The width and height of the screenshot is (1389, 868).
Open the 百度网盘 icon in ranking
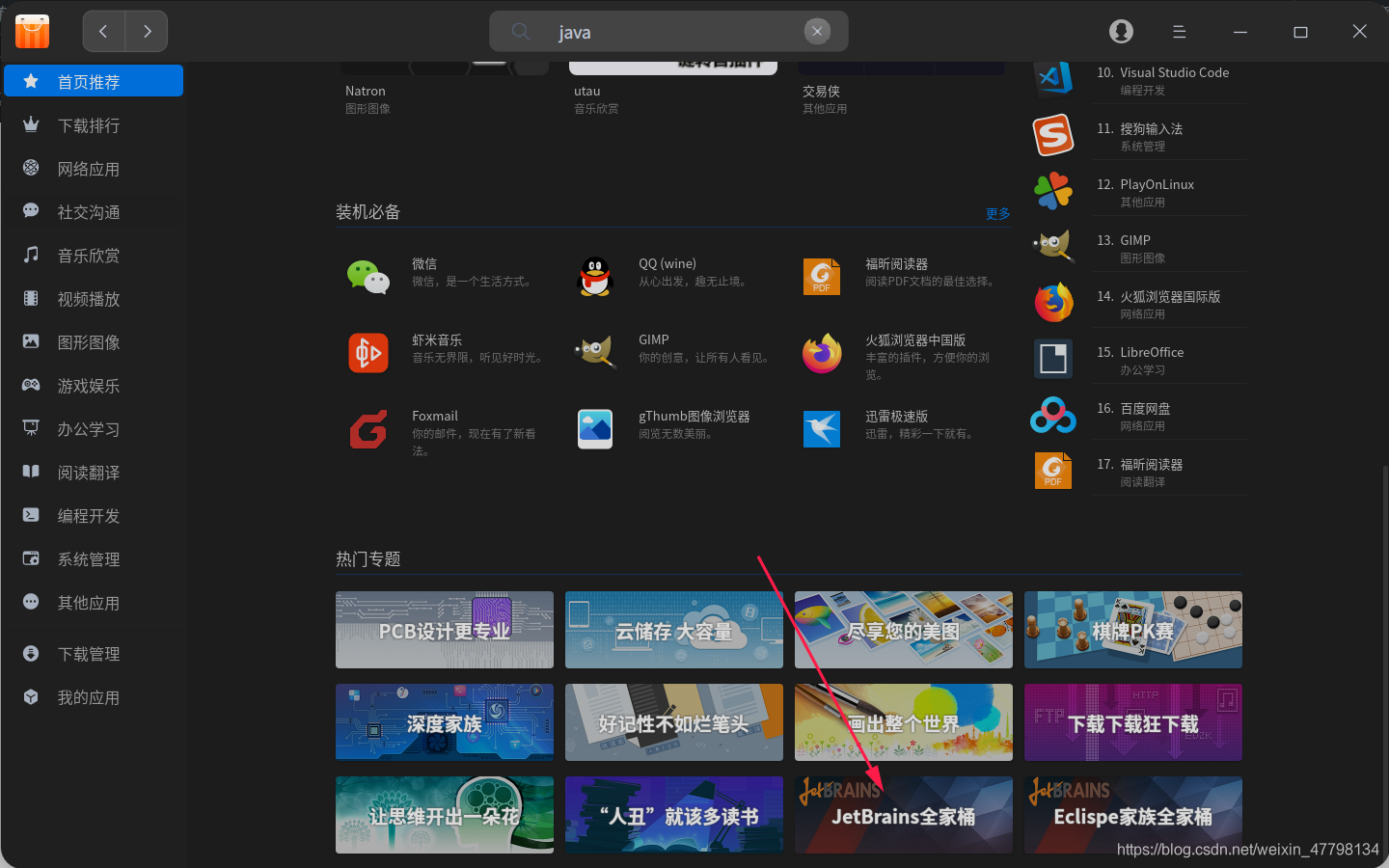[x=1052, y=415]
